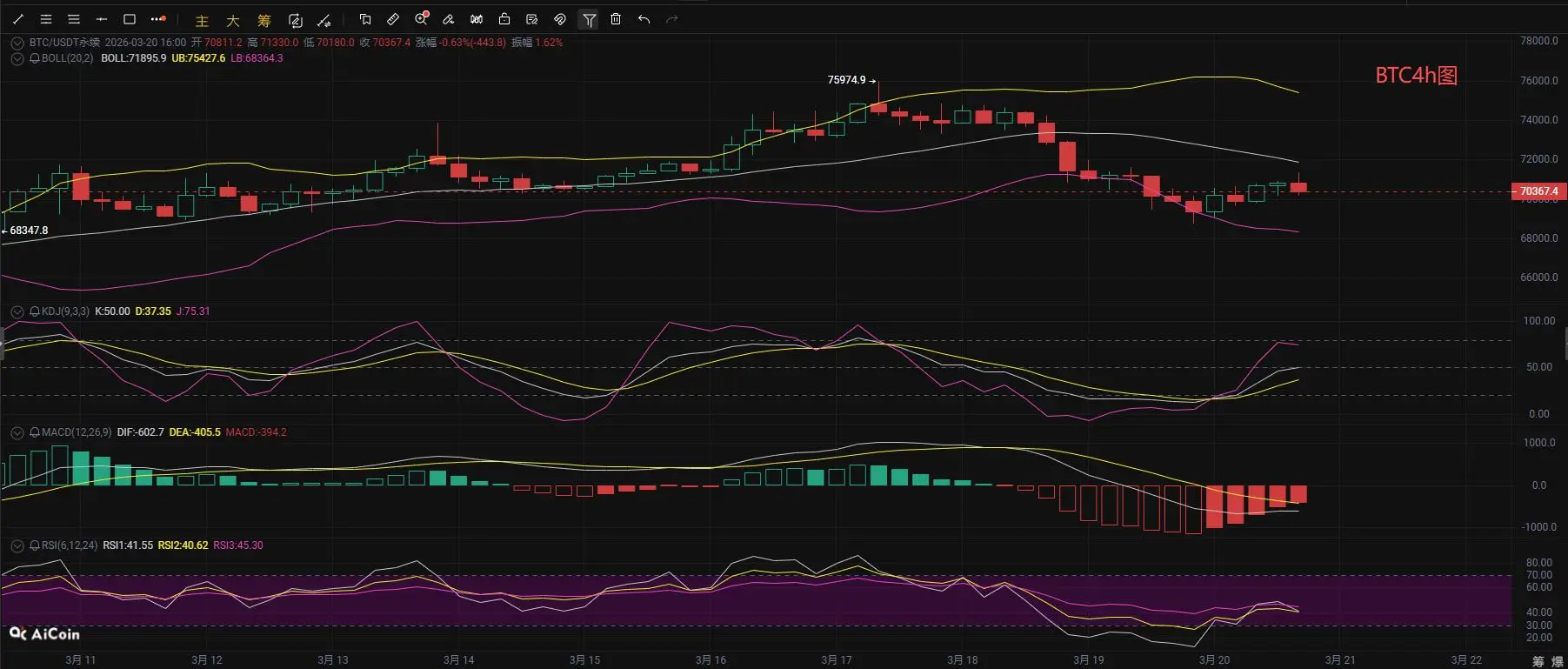The height and width of the screenshot is (669, 1568).
Task: Click the line-with-gear settings icon
Action: (x=324, y=20)
